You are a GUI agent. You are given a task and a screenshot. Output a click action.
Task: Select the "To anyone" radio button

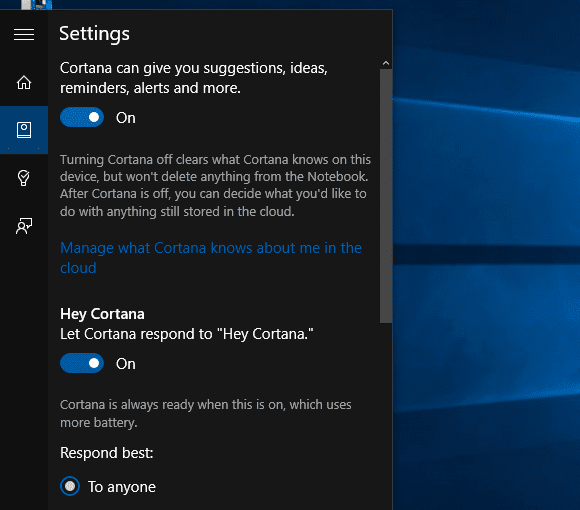pyautogui.click(x=70, y=486)
